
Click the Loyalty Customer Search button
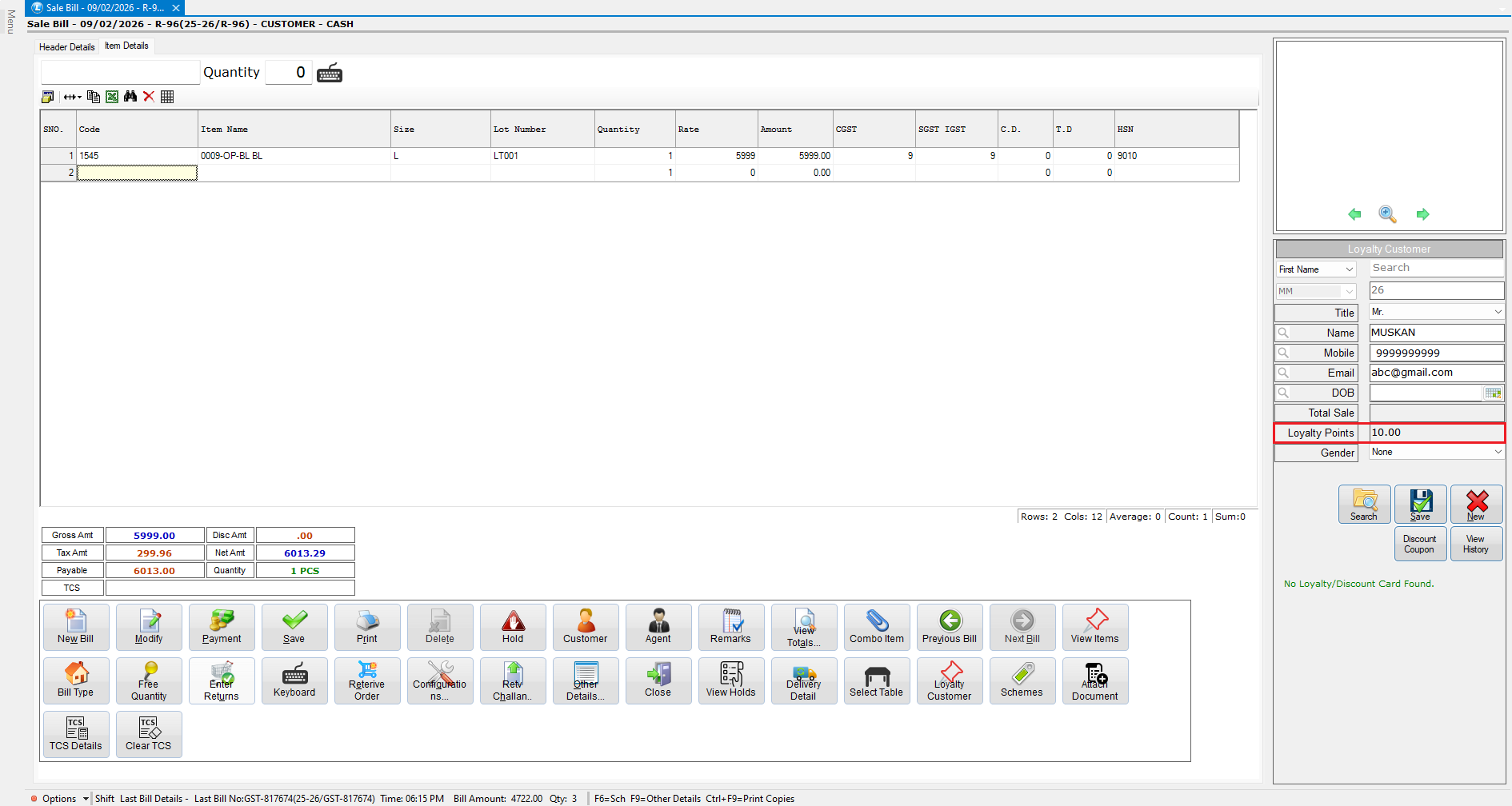(x=1364, y=505)
